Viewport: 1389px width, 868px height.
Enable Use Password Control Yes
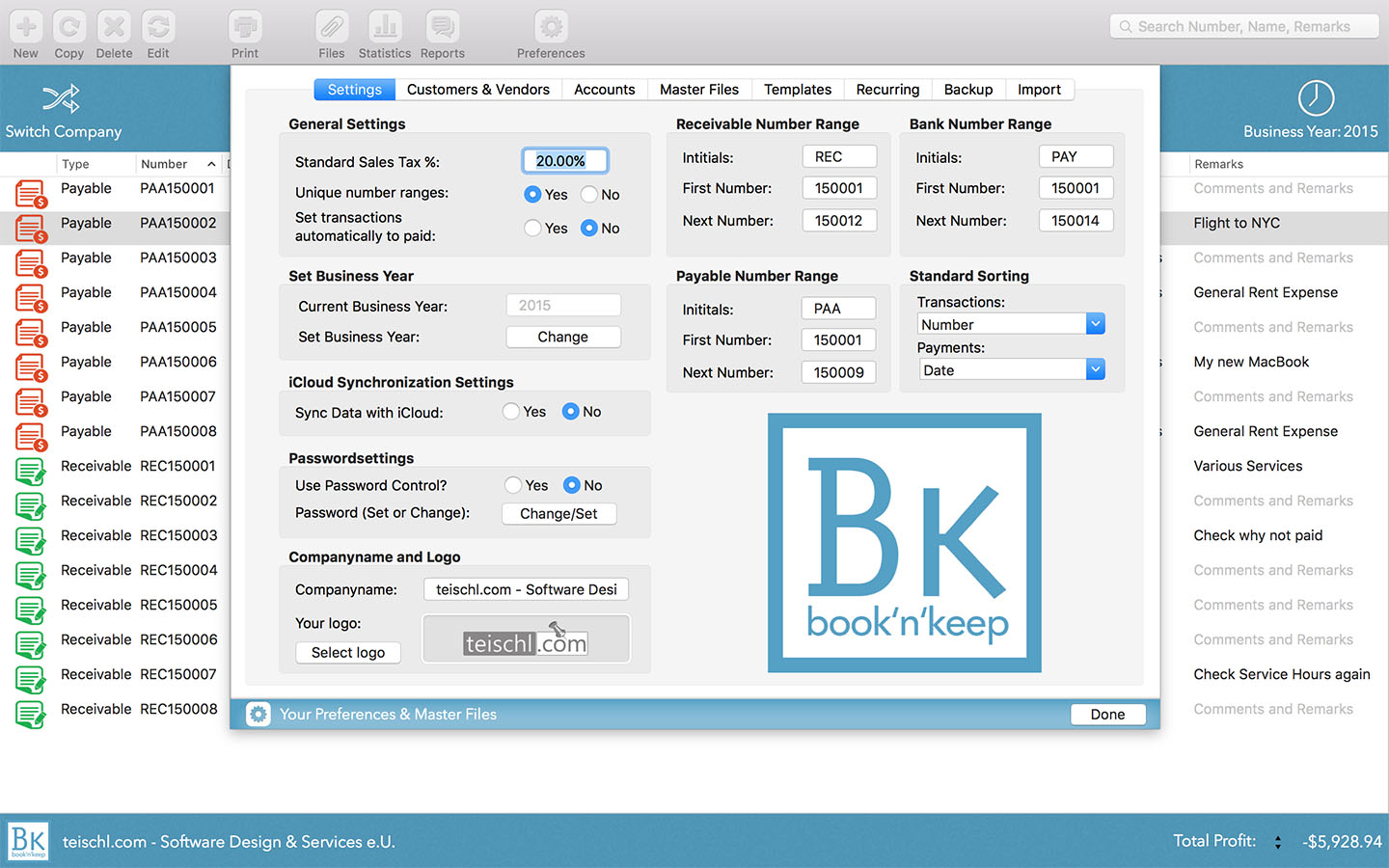(x=513, y=485)
